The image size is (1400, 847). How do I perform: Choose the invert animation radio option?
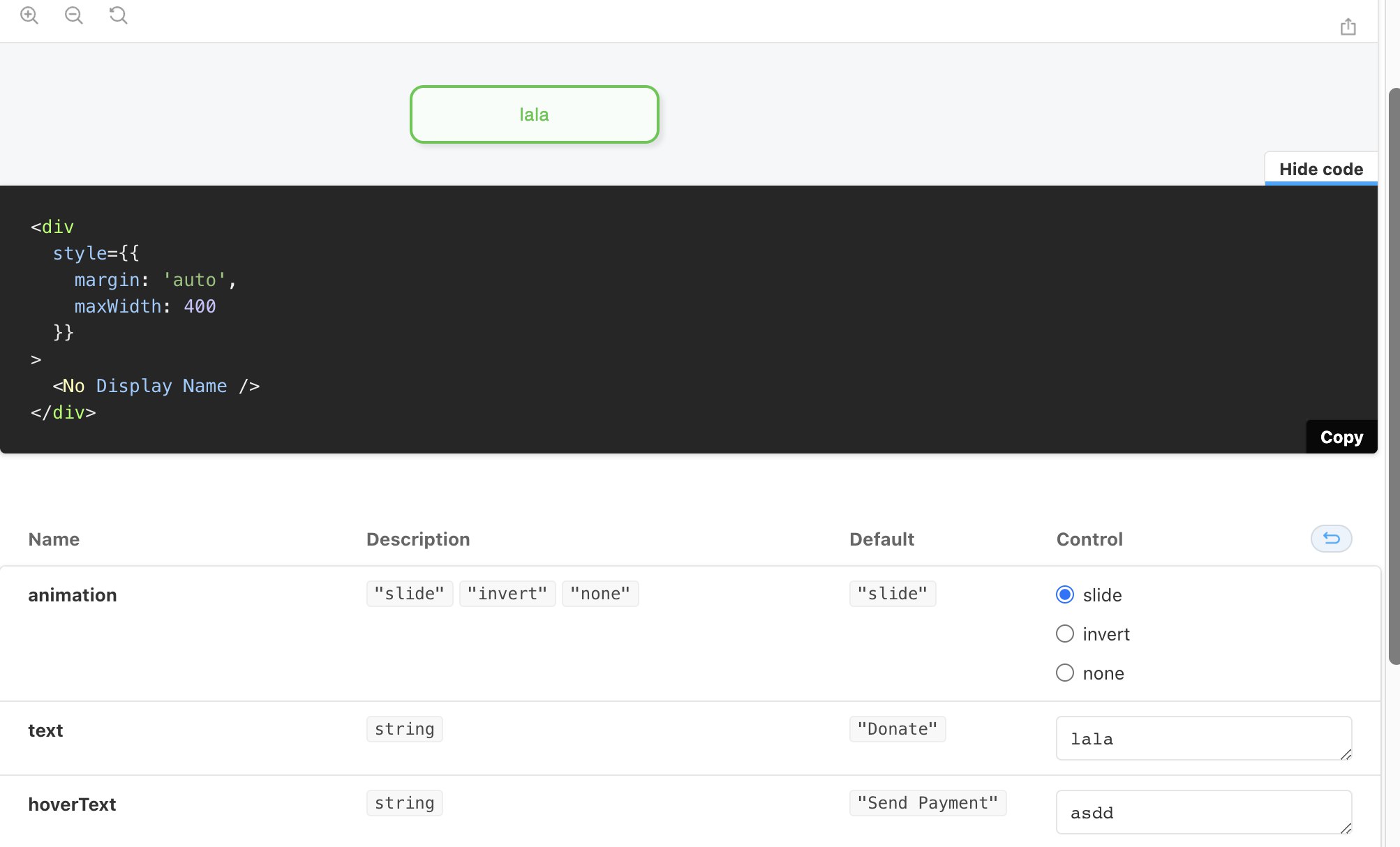coord(1065,634)
